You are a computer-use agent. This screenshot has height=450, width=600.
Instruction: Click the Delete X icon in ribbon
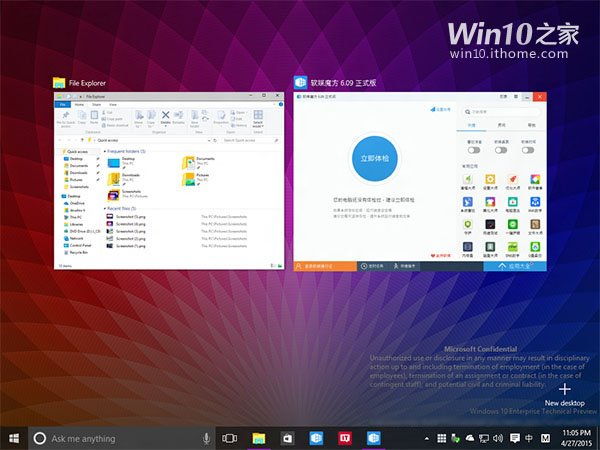point(165,115)
